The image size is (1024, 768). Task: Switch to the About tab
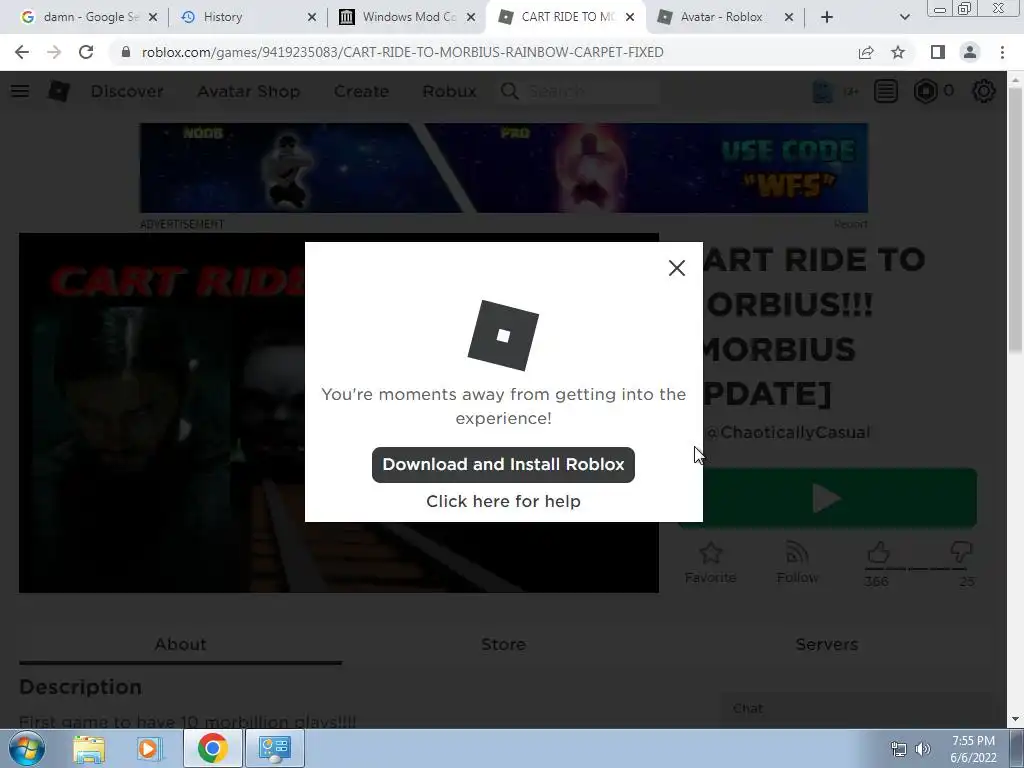pos(180,645)
